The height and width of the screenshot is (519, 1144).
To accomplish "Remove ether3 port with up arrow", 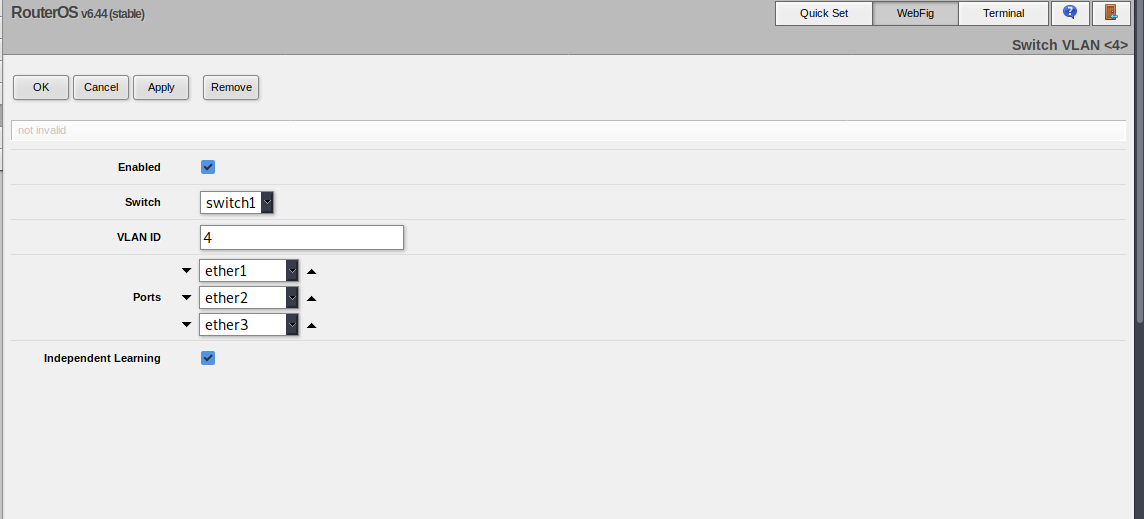I will click(312, 326).
